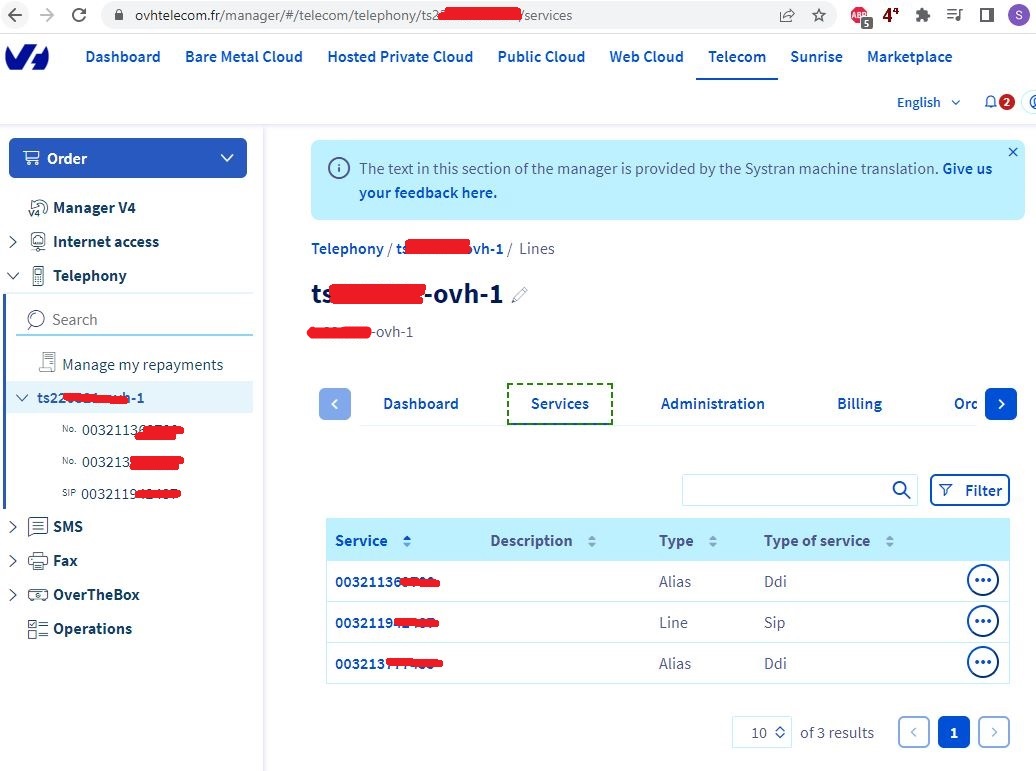The height and width of the screenshot is (771, 1036).
Task: Open the Manage my repayments link
Action: pyautogui.click(x=142, y=365)
